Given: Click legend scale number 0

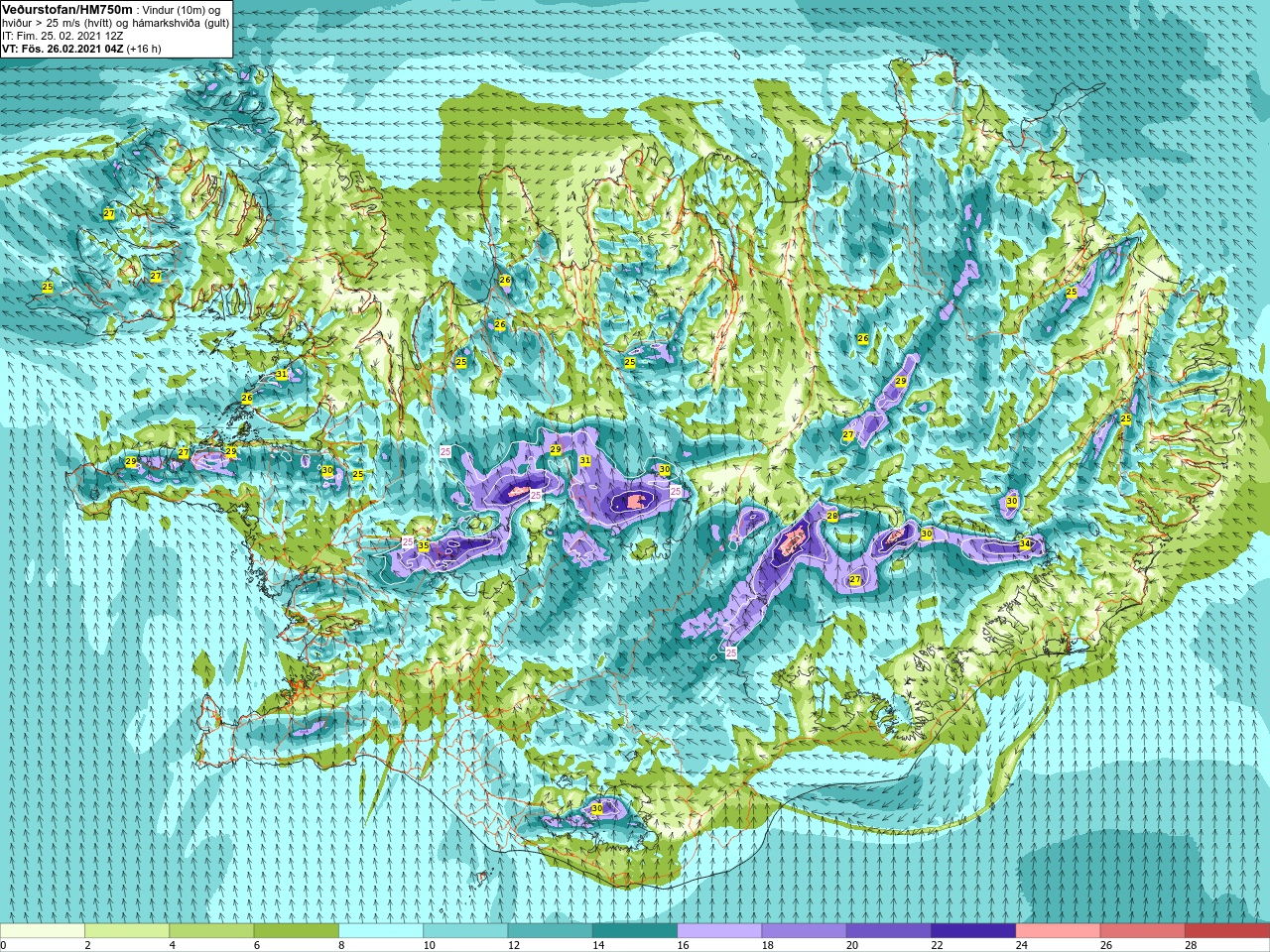Looking at the screenshot, I should (x=5, y=945).
